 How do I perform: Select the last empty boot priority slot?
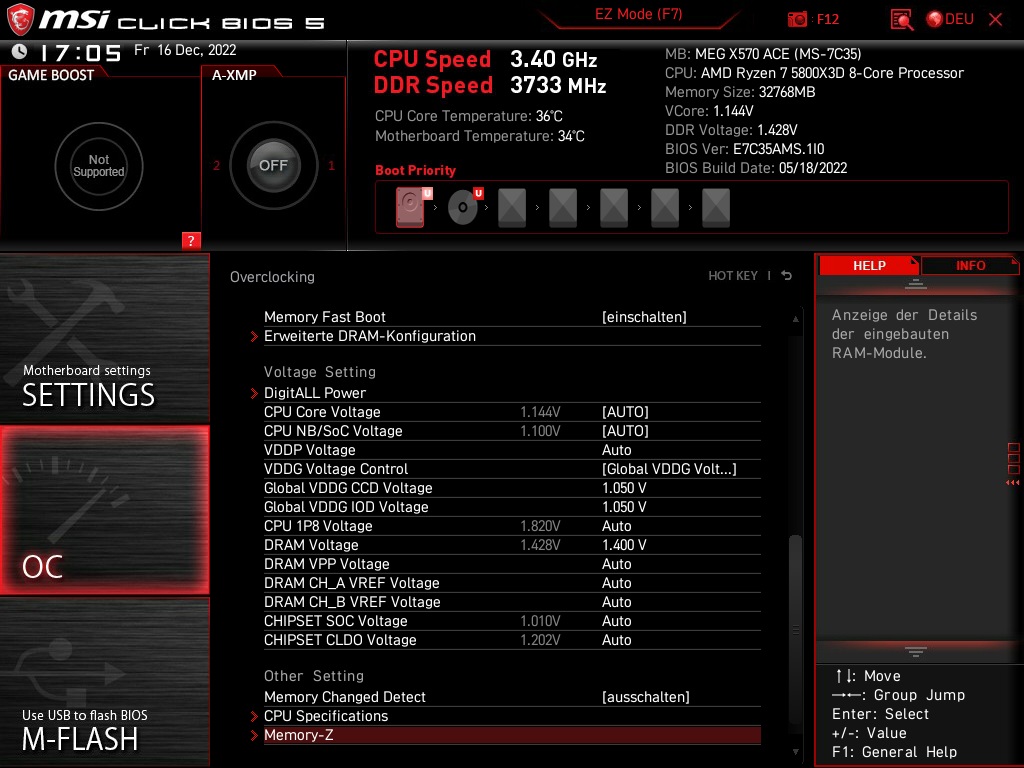tap(716, 208)
